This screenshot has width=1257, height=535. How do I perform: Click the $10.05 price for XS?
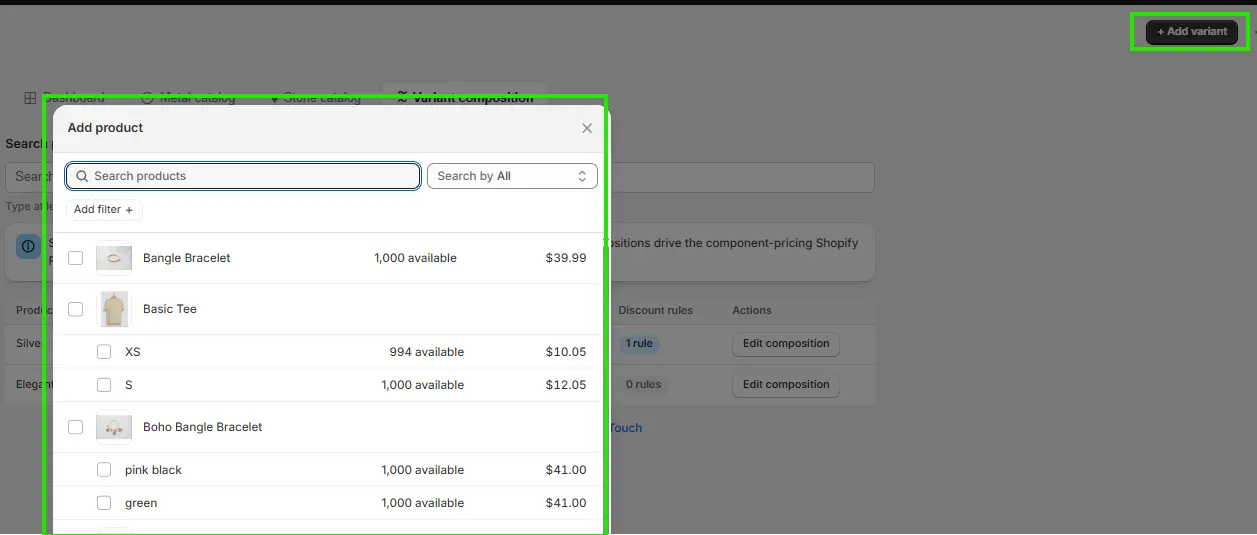(566, 352)
